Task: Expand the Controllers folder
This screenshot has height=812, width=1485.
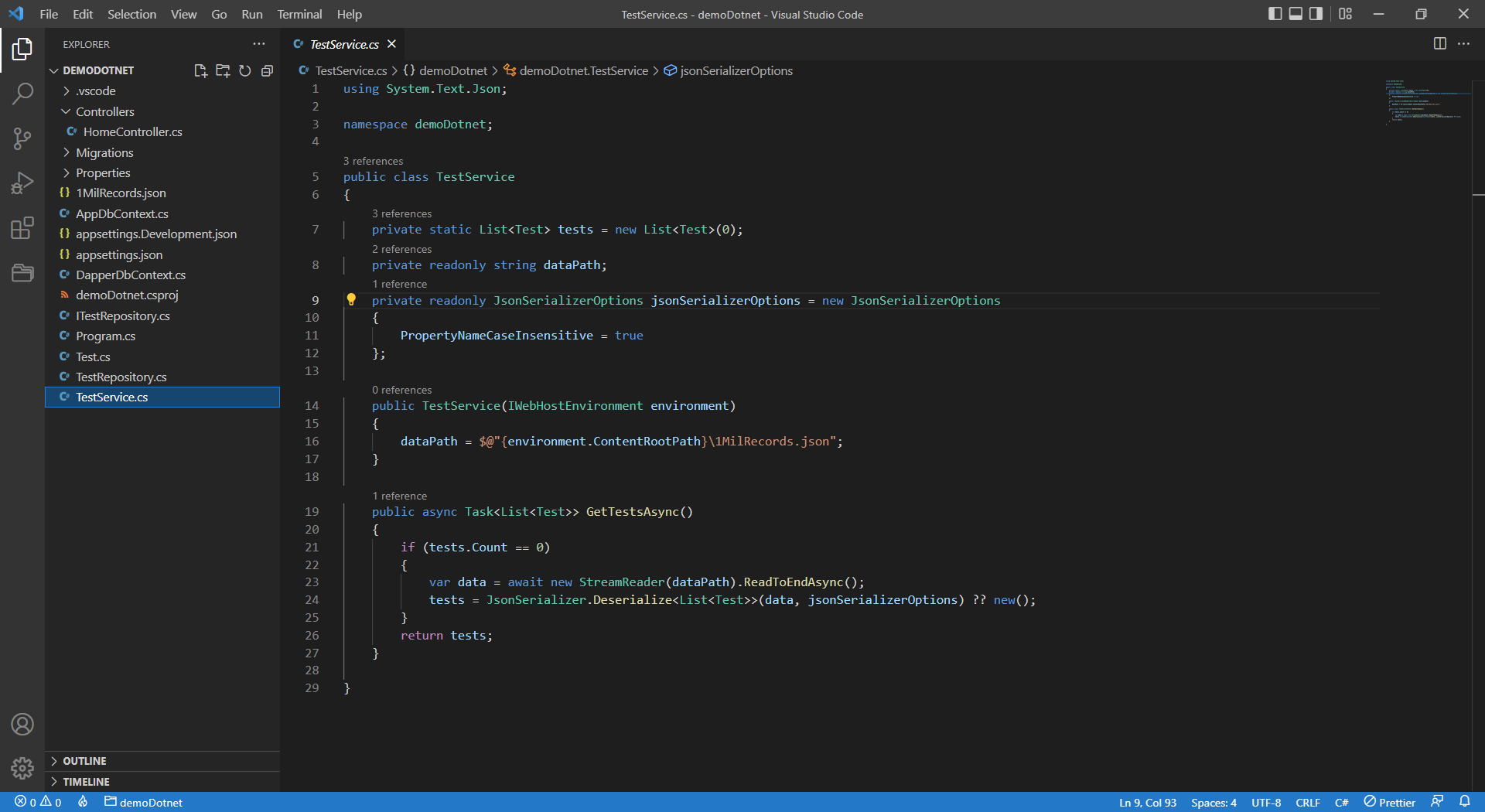Action: click(104, 111)
